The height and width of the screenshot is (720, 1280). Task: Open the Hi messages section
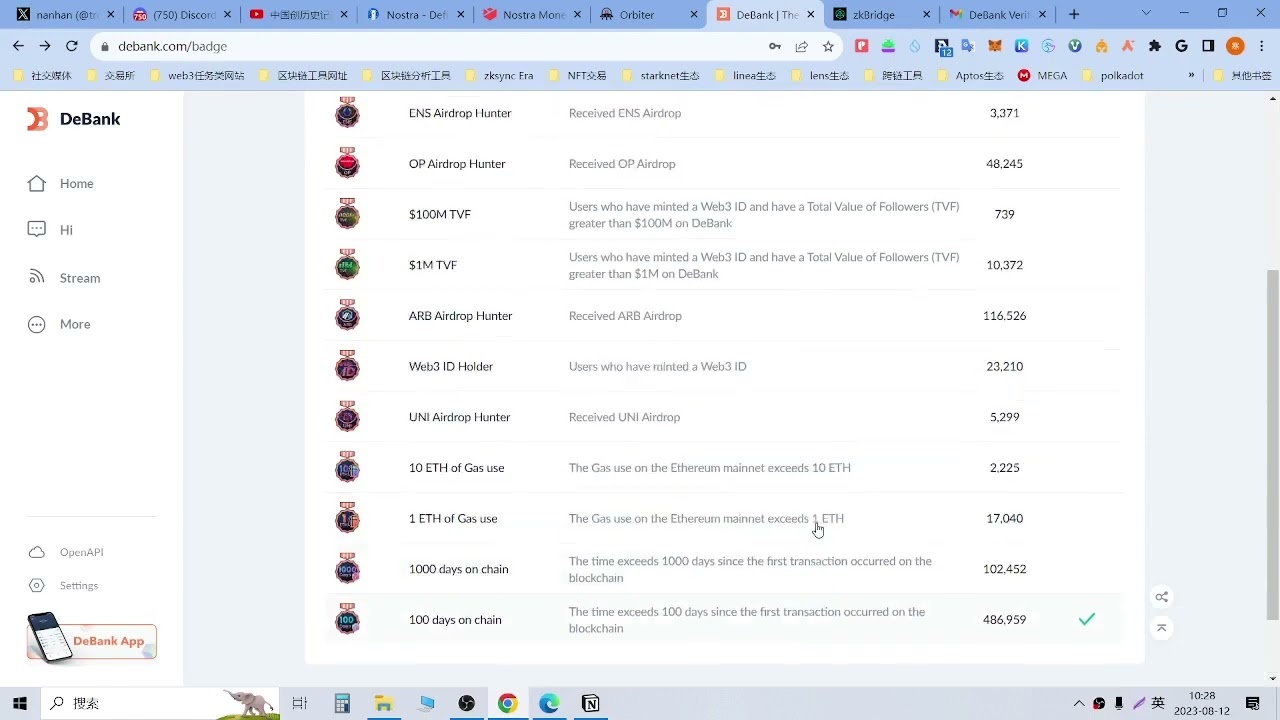pos(50,230)
